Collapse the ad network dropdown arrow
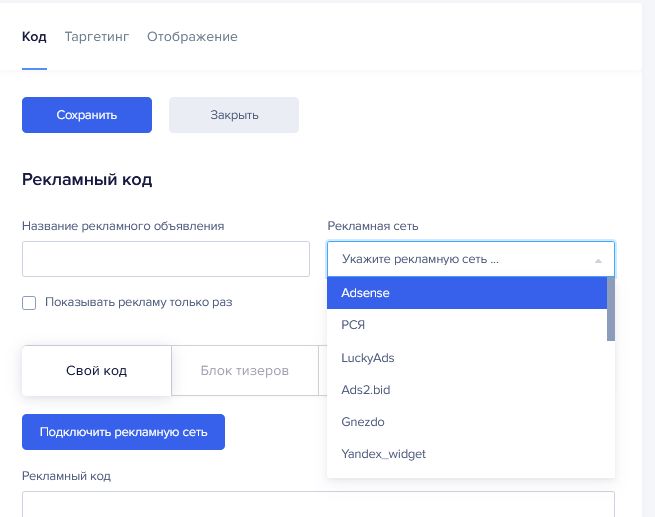This screenshot has height=517, width=655. pyautogui.click(x=598, y=261)
